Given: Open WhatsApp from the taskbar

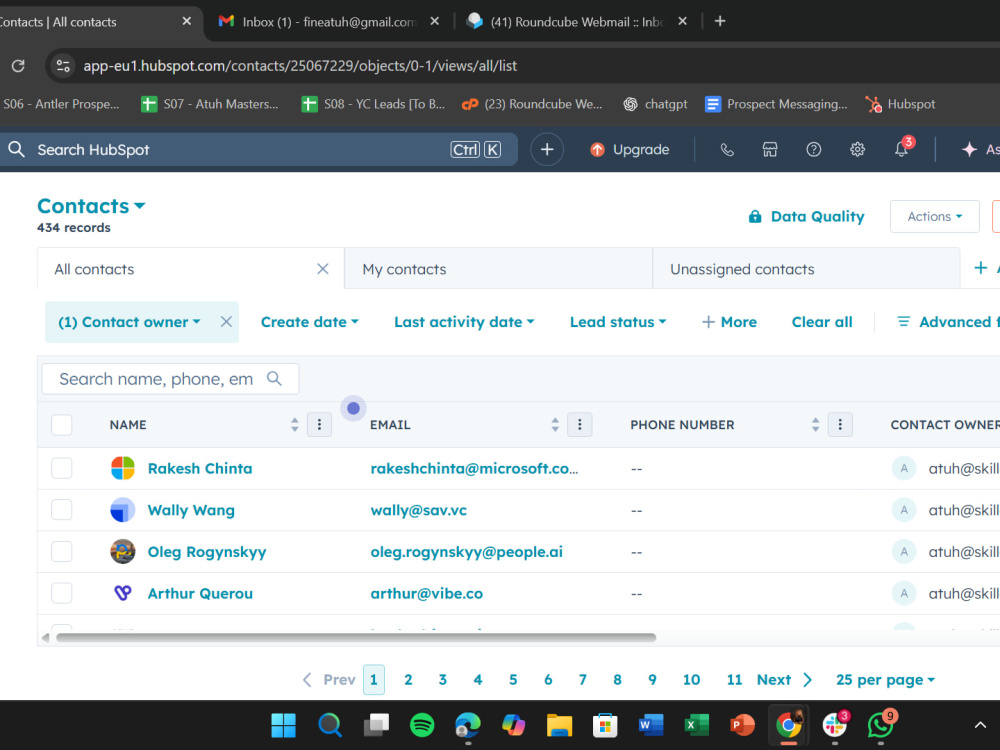Looking at the screenshot, I should [881, 724].
